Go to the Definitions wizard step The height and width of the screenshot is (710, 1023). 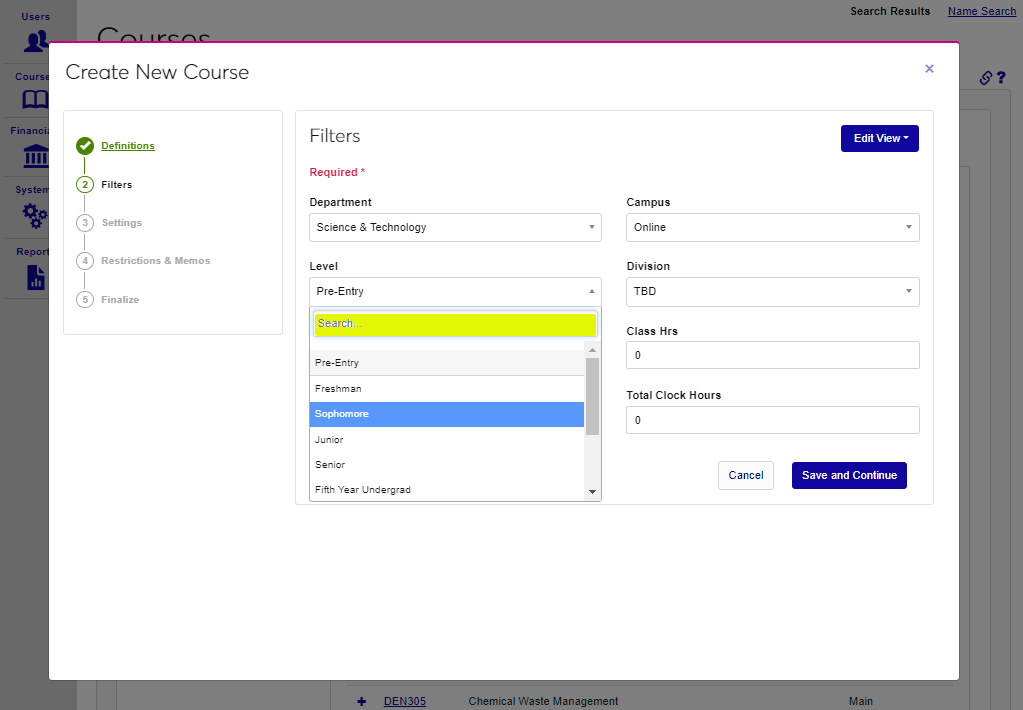click(x=128, y=146)
